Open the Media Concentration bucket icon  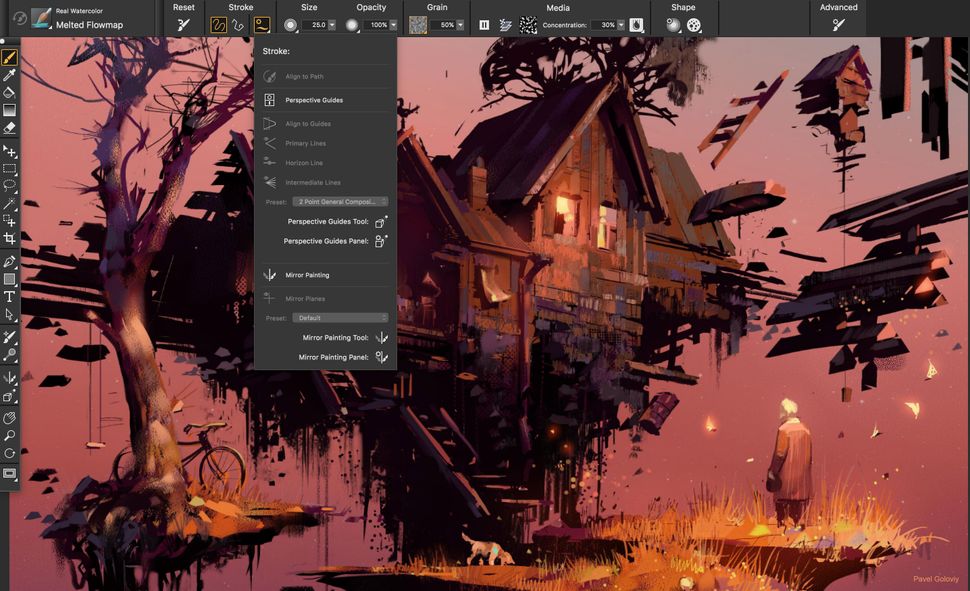[637, 23]
